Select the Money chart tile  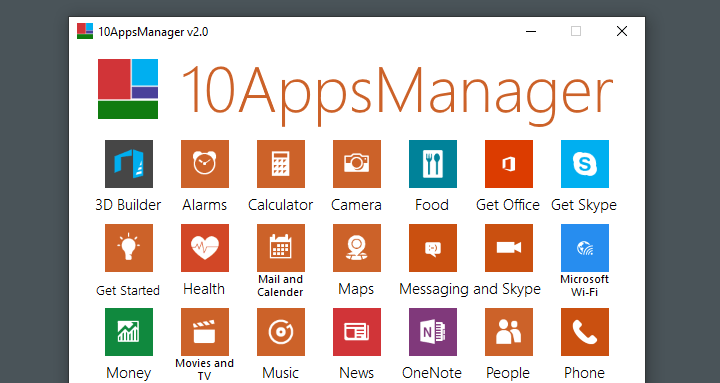coord(129,332)
